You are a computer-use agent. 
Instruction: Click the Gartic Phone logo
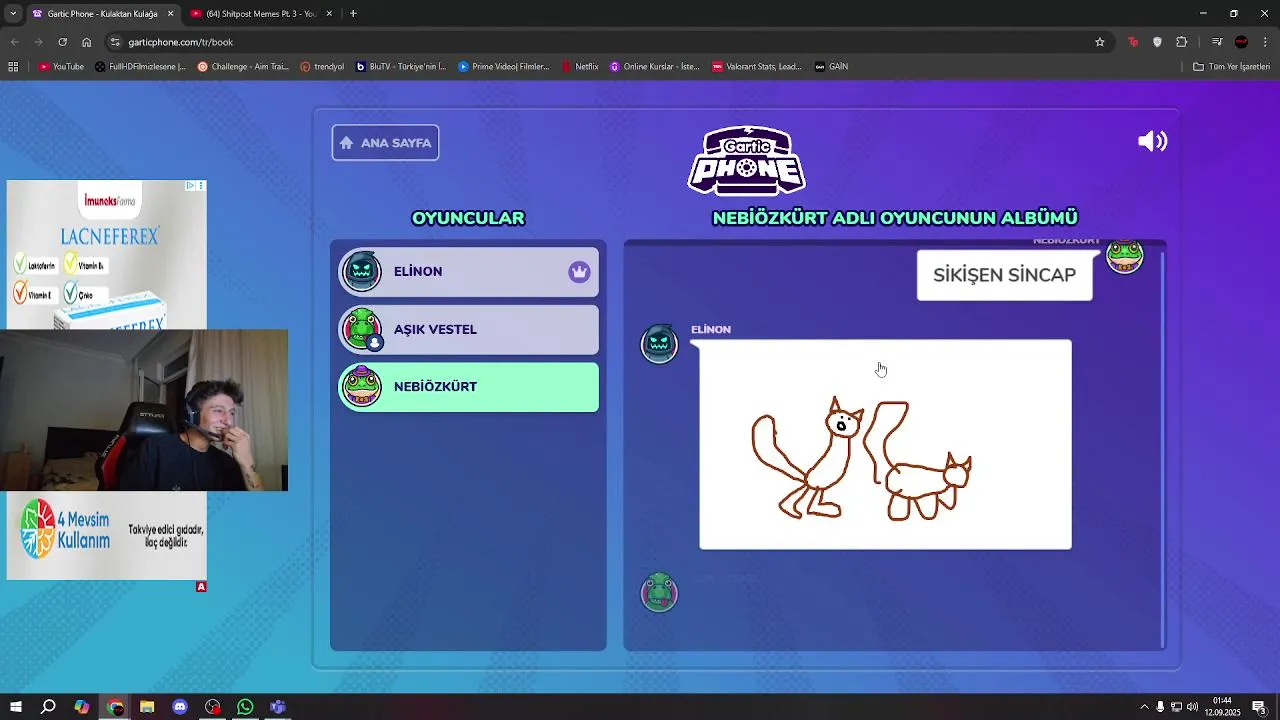pyautogui.click(x=746, y=160)
